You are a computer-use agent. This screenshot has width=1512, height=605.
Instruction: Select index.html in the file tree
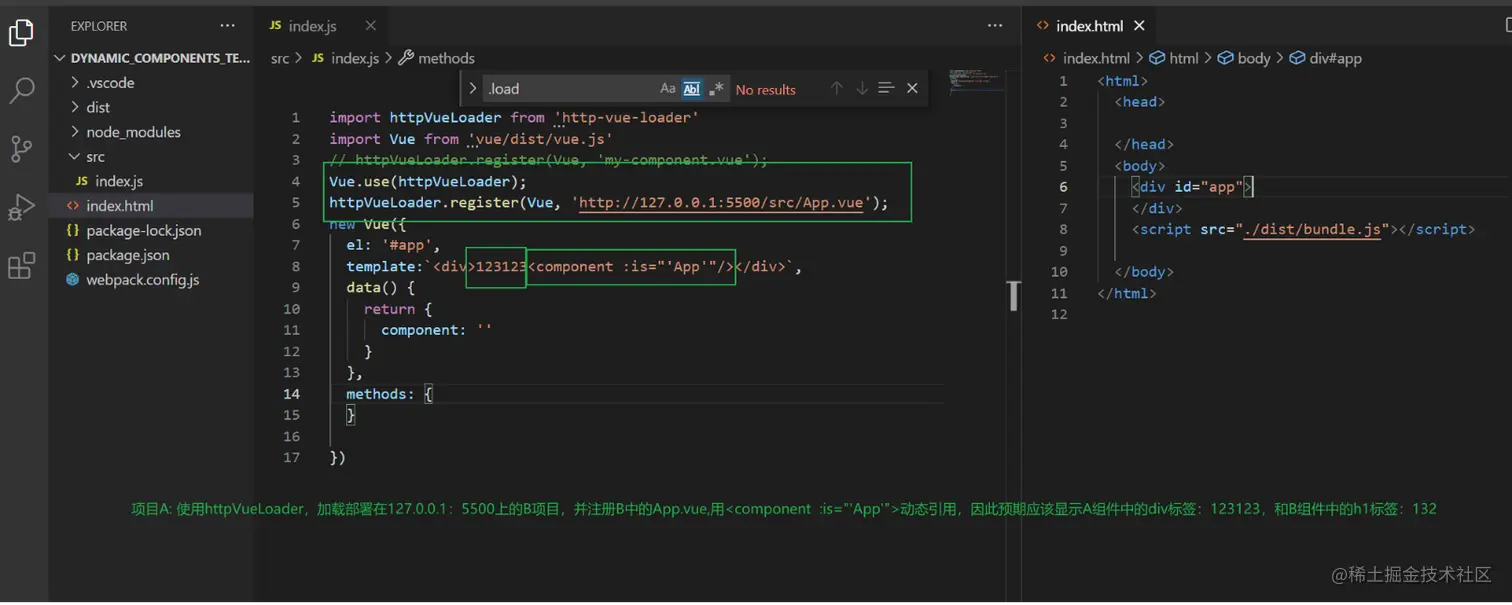pos(152,206)
